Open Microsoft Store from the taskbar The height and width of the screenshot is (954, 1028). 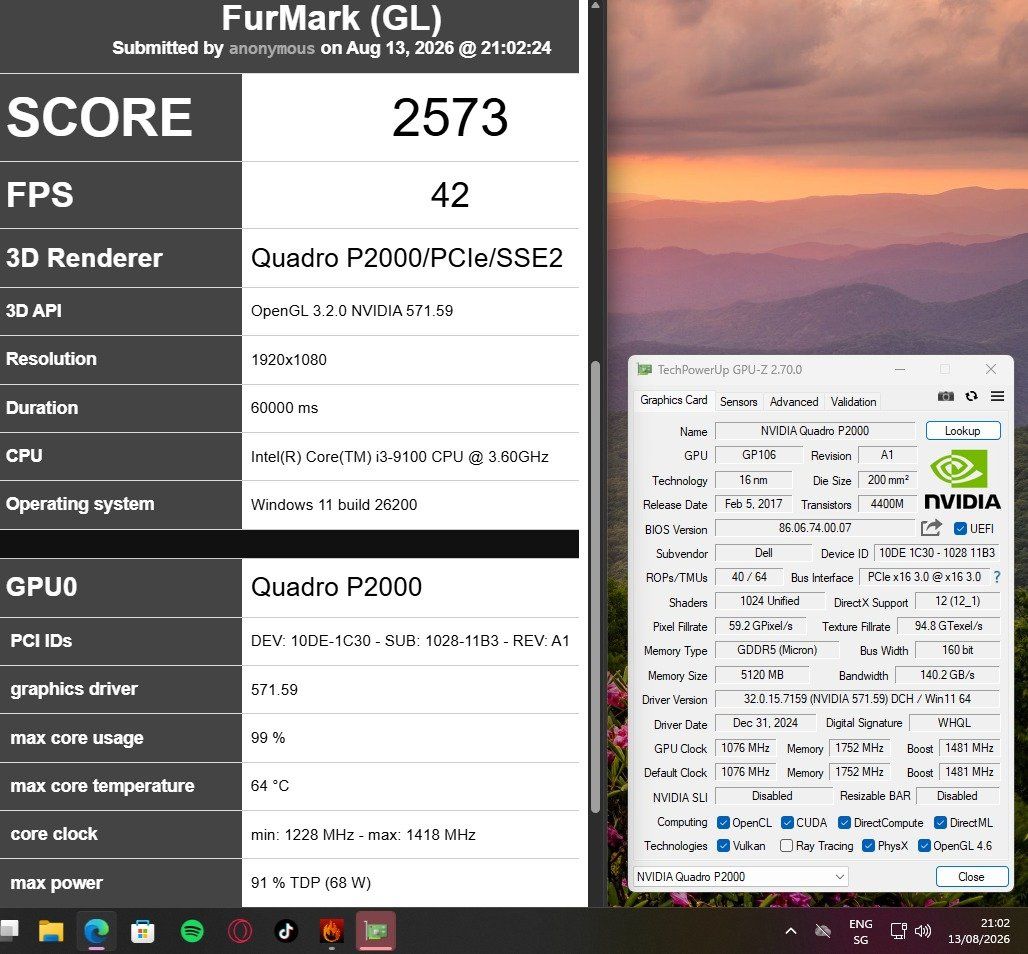click(142, 931)
